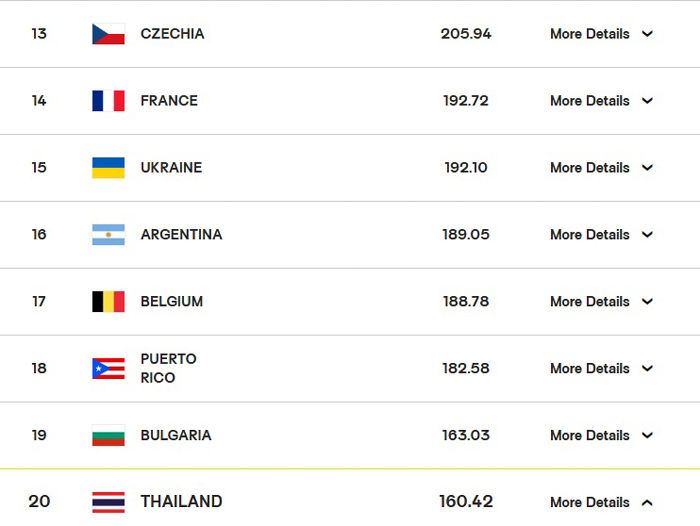
Task: Select the ARGENTINA country name
Action: (181, 235)
